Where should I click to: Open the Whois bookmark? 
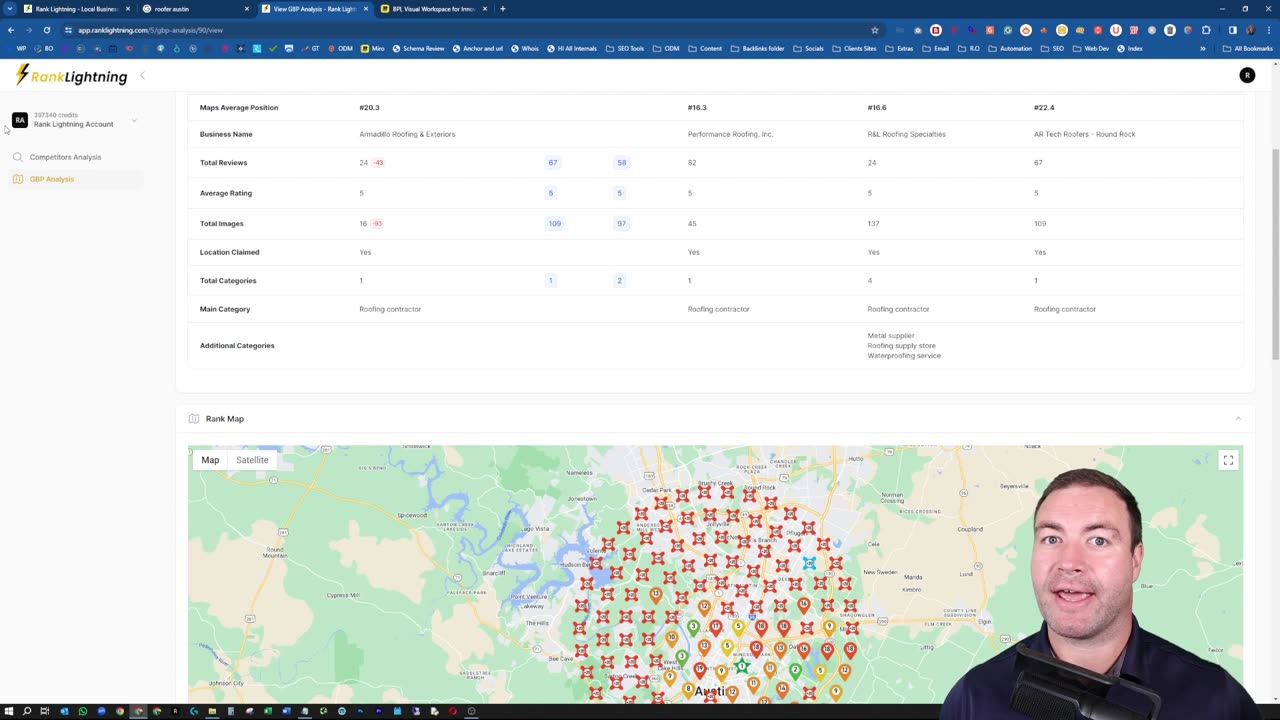click(x=525, y=48)
